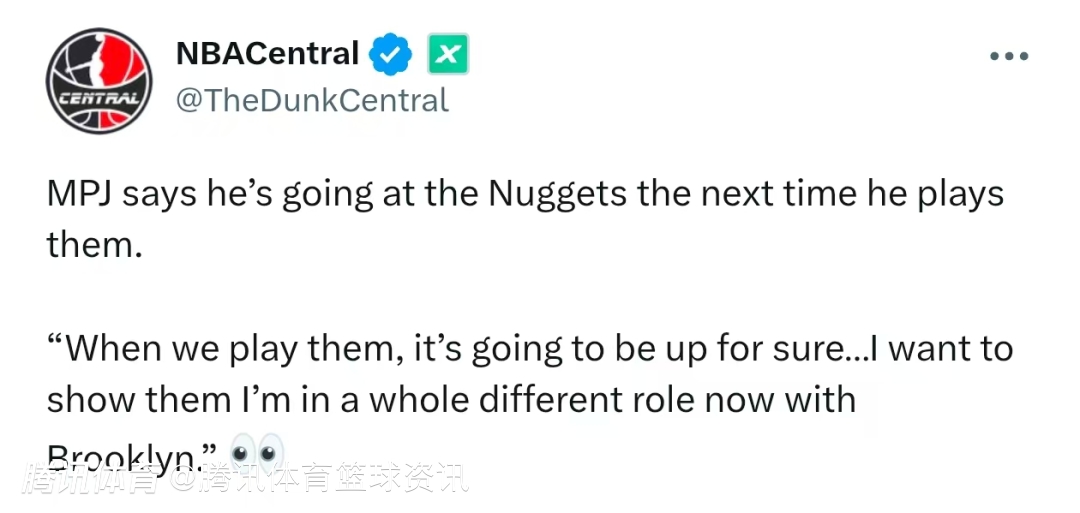1080x513 pixels.
Task: Click the eyes emoji after the quote
Action: [256, 452]
